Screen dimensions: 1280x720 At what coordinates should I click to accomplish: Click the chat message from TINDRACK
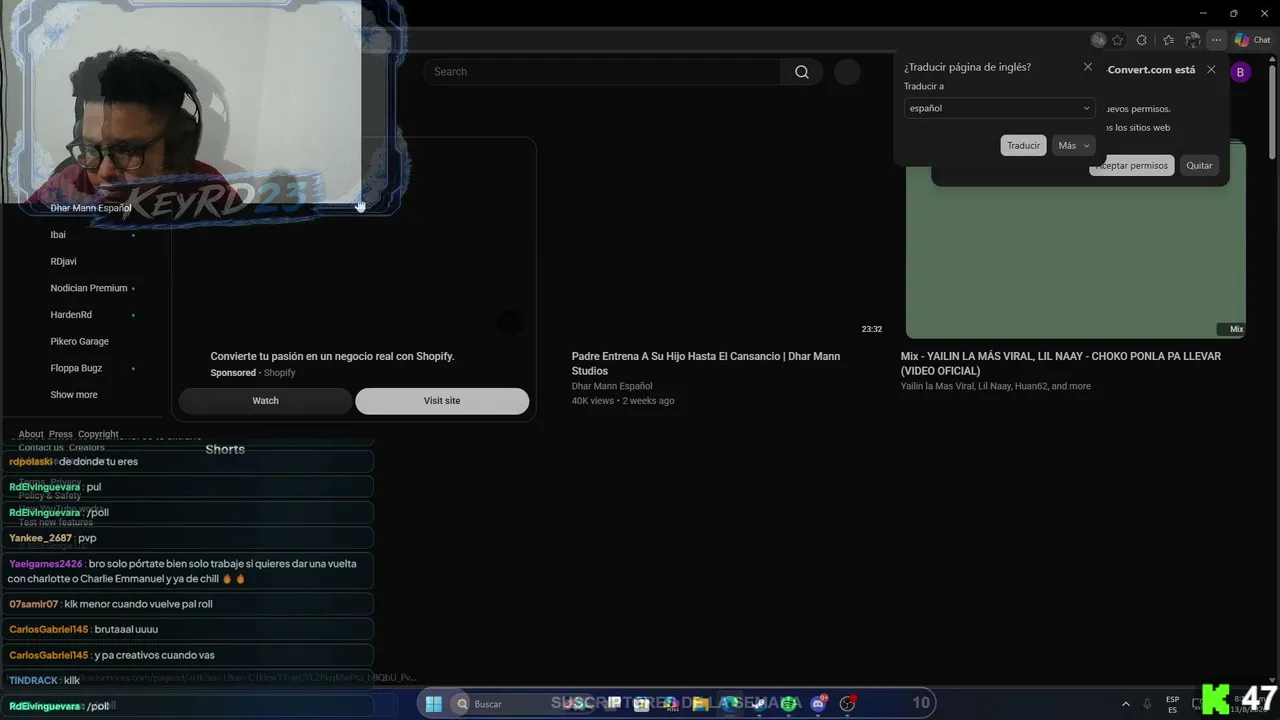coord(188,681)
